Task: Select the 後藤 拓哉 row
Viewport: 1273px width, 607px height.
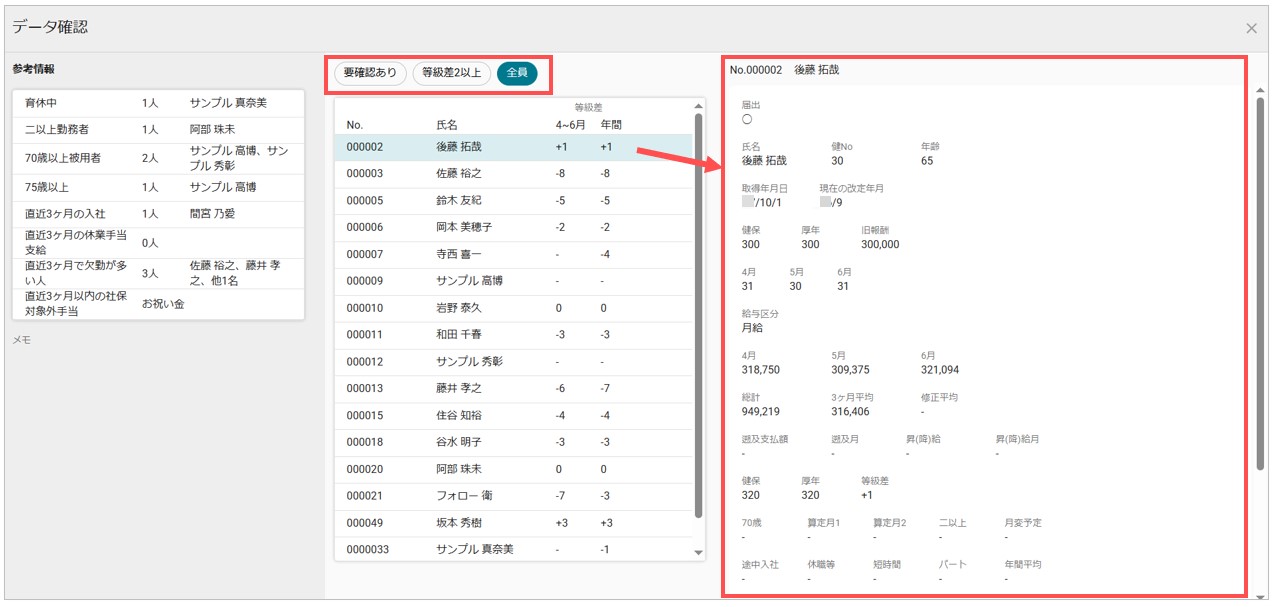Action: click(x=513, y=147)
